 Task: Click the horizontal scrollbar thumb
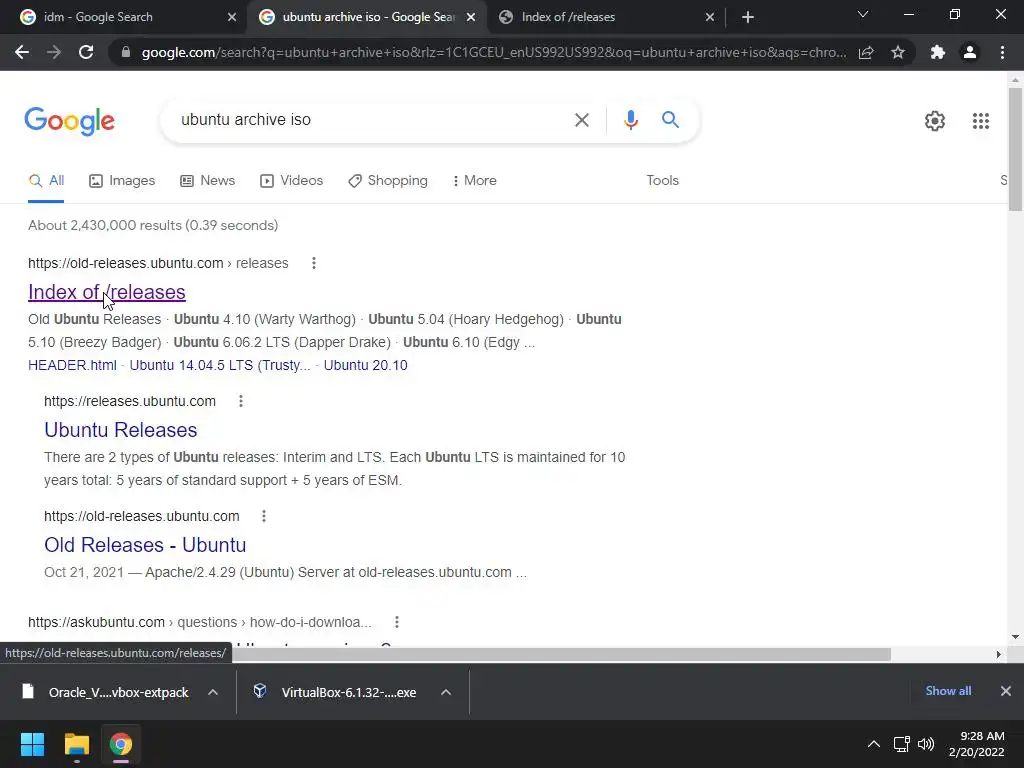tap(562, 654)
